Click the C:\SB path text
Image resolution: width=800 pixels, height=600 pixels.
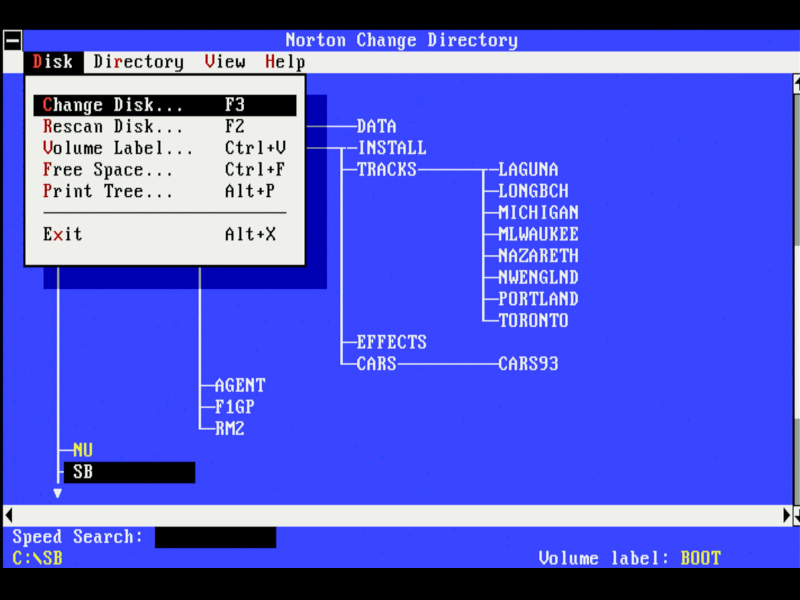point(38,559)
